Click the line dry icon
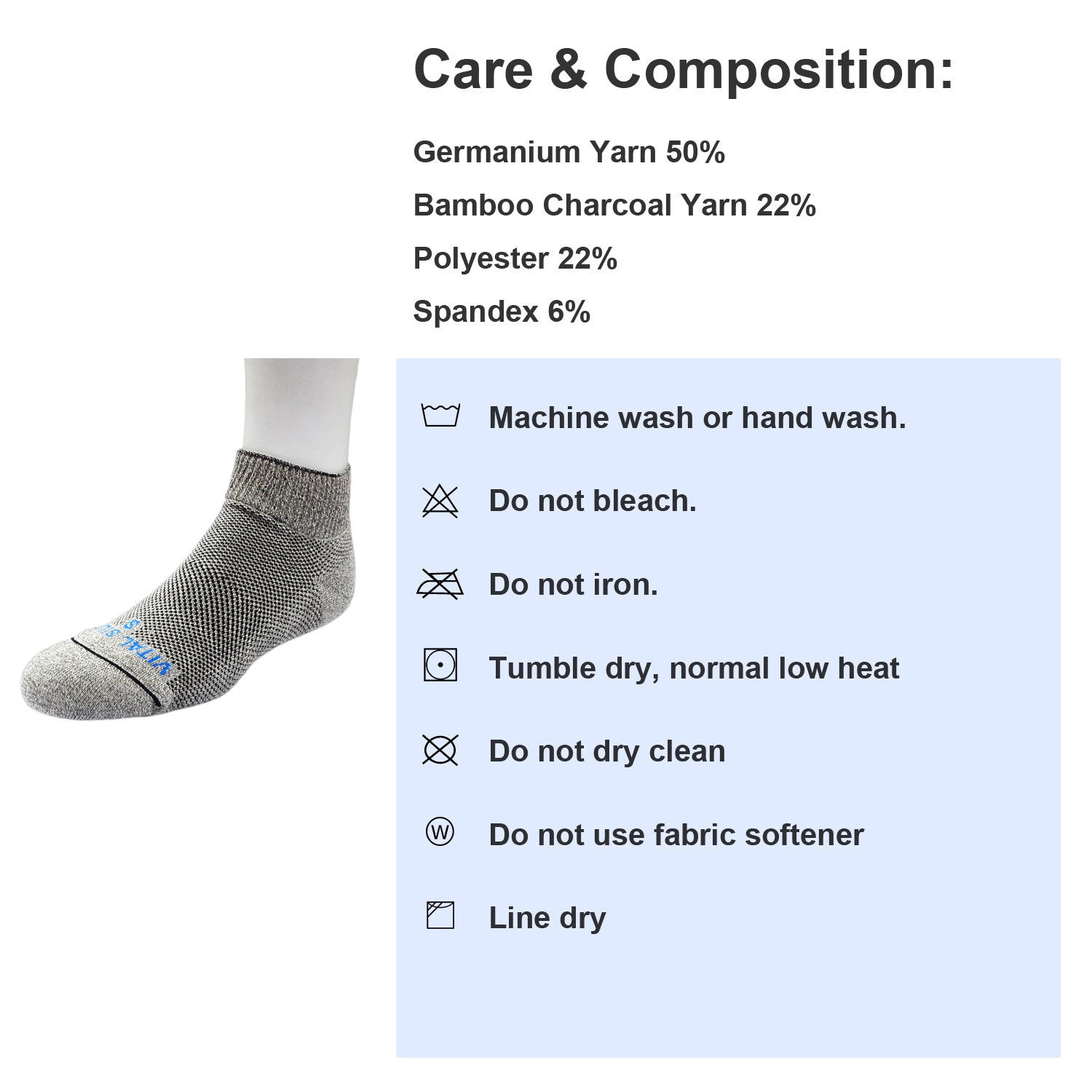The height and width of the screenshot is (1092, 1092). [440, 916]
